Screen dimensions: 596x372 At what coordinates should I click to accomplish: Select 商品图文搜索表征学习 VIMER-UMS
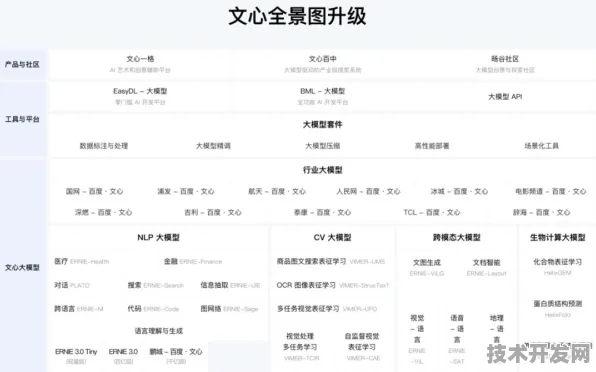point(331,261)
